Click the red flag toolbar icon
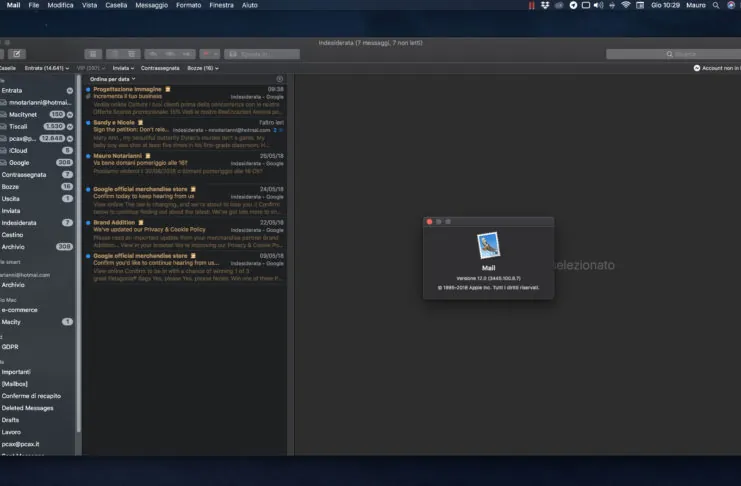The width and height of the screenshot is (741, 486). pyautogui.click(x=206, y=54)
